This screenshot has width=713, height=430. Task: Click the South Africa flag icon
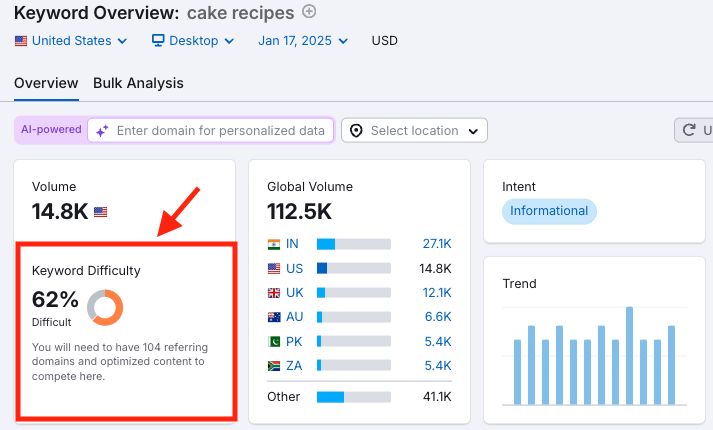coord(274,365)
